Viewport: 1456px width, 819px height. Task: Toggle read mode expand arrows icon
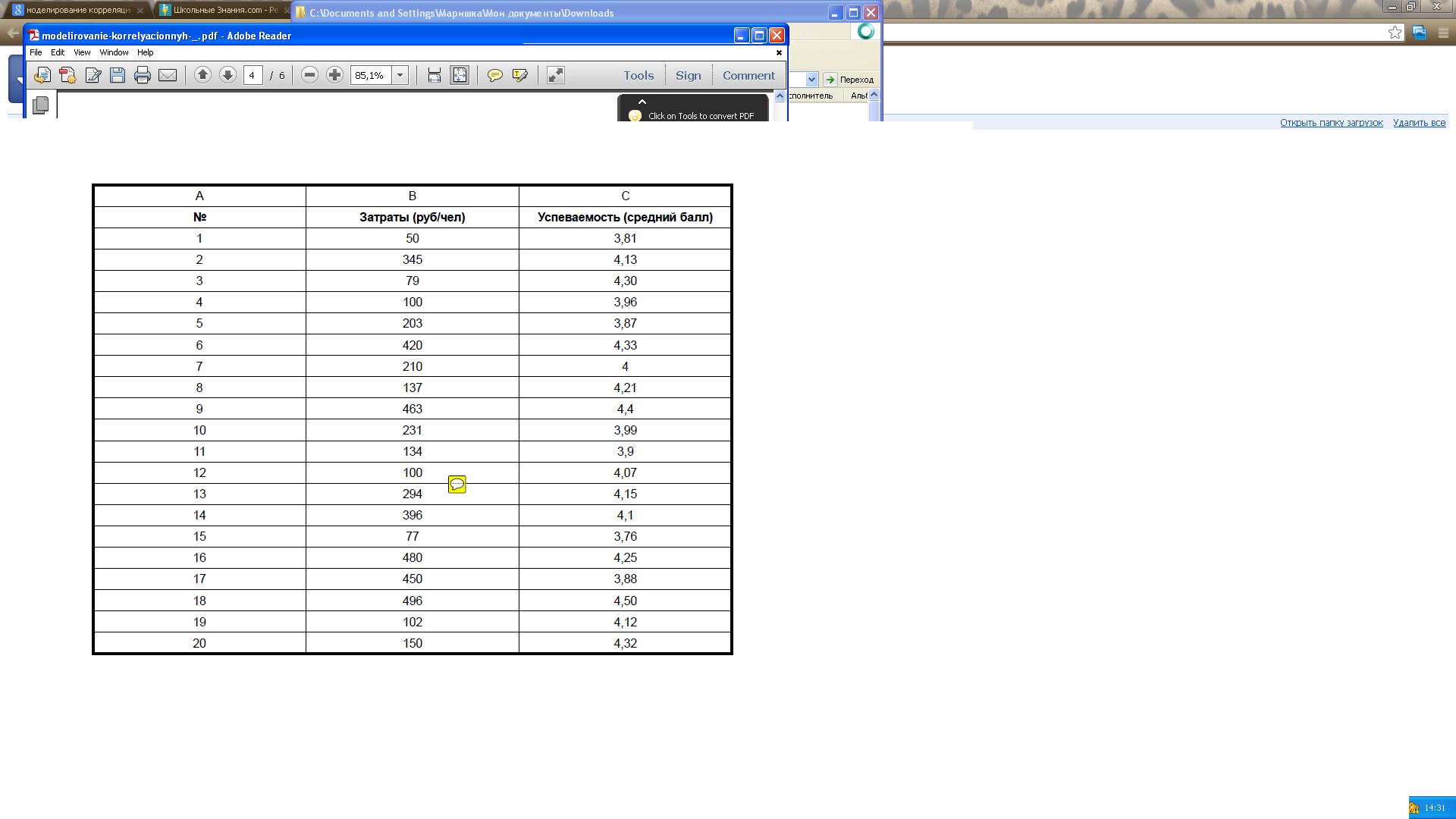556,75
